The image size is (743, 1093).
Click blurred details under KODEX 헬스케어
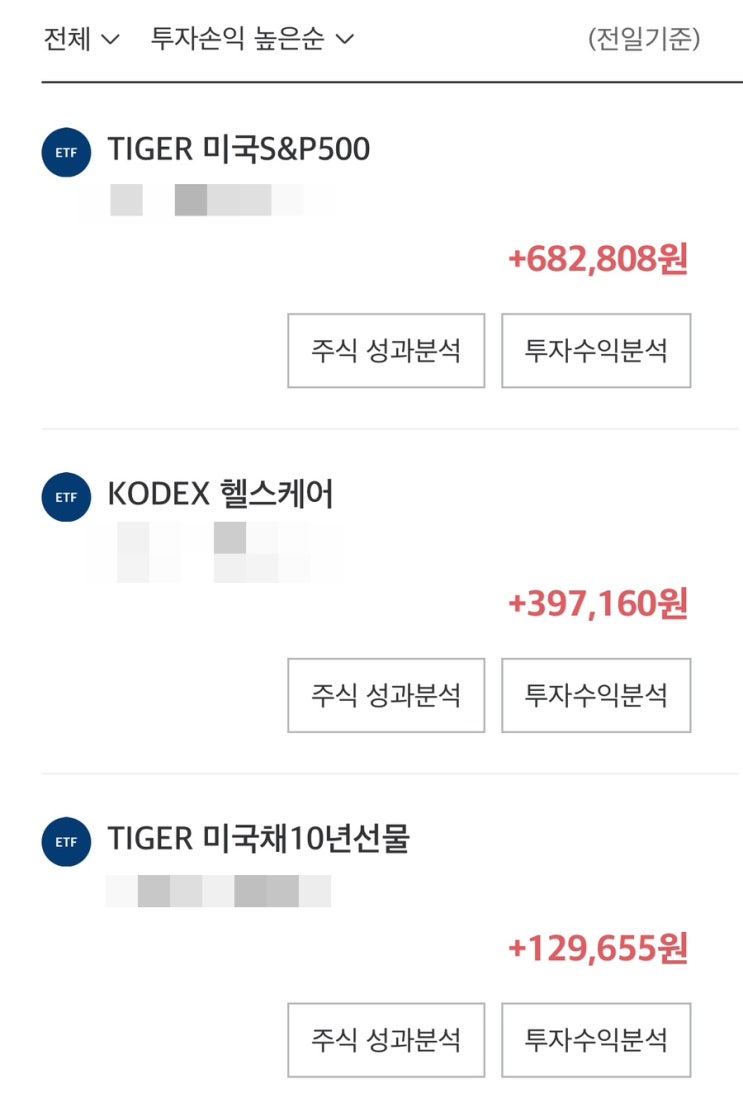coord(212,552)
